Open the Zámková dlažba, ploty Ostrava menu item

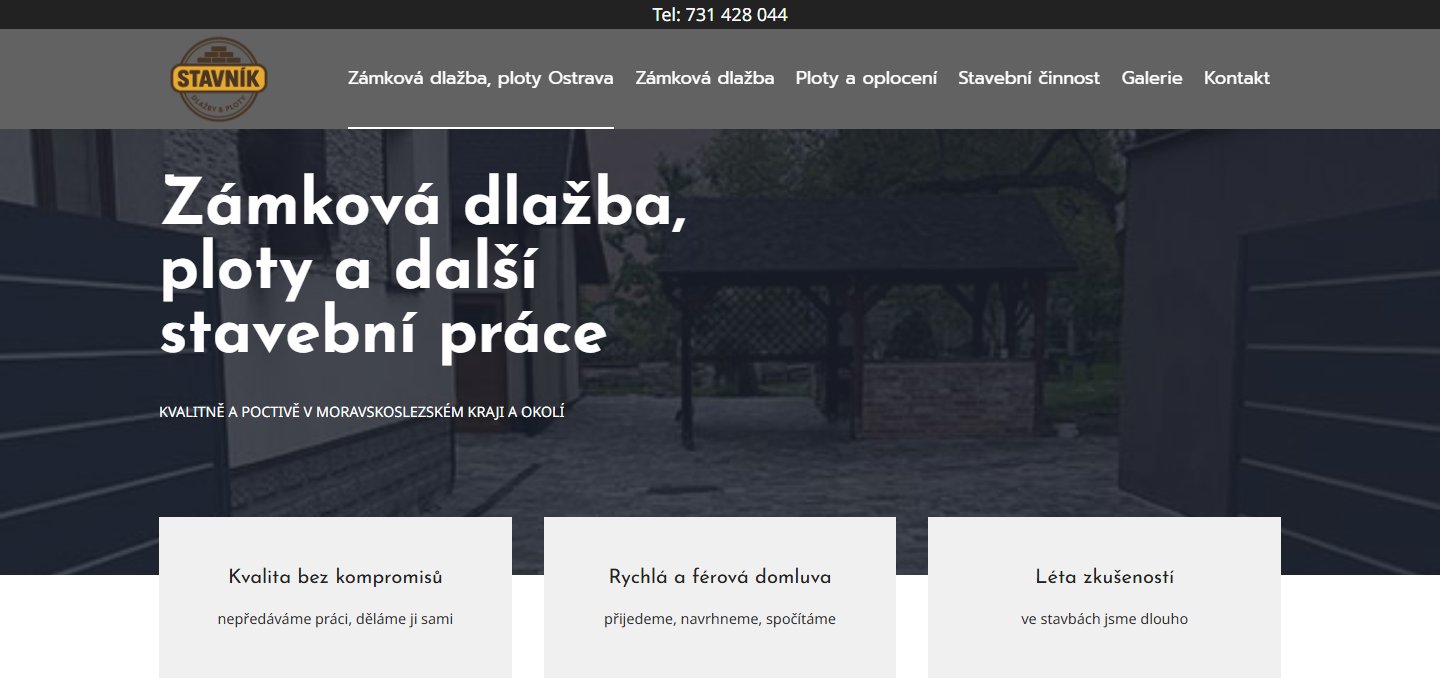(481, 78)
